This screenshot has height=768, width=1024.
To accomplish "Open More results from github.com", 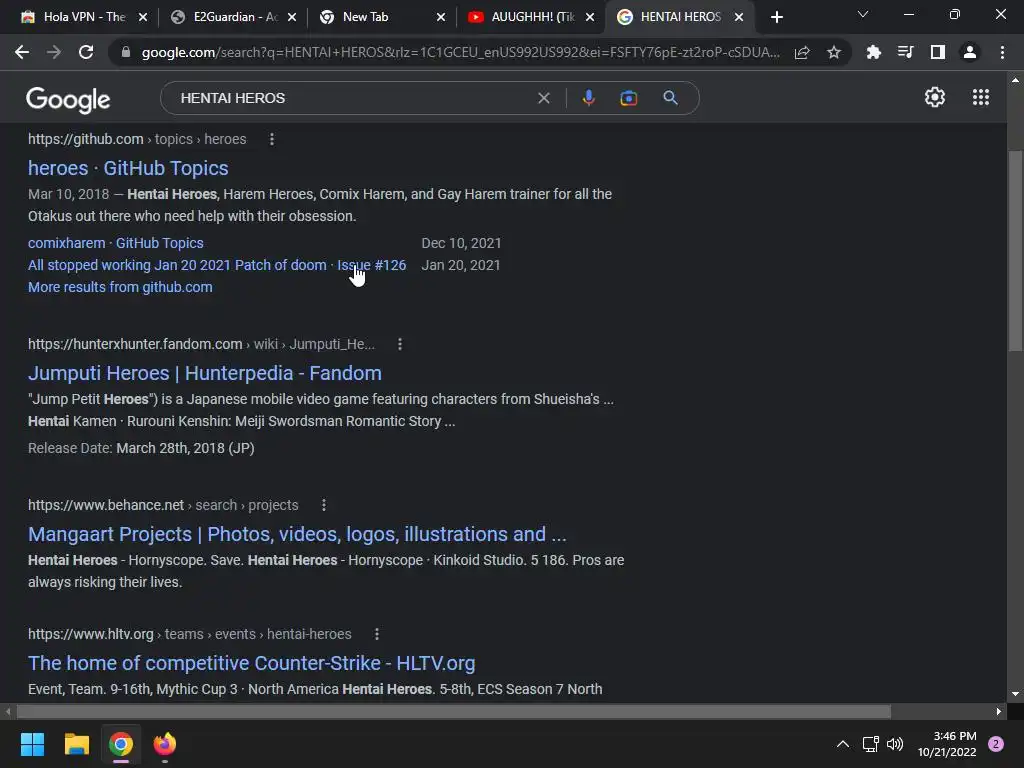I will [120, 287].
